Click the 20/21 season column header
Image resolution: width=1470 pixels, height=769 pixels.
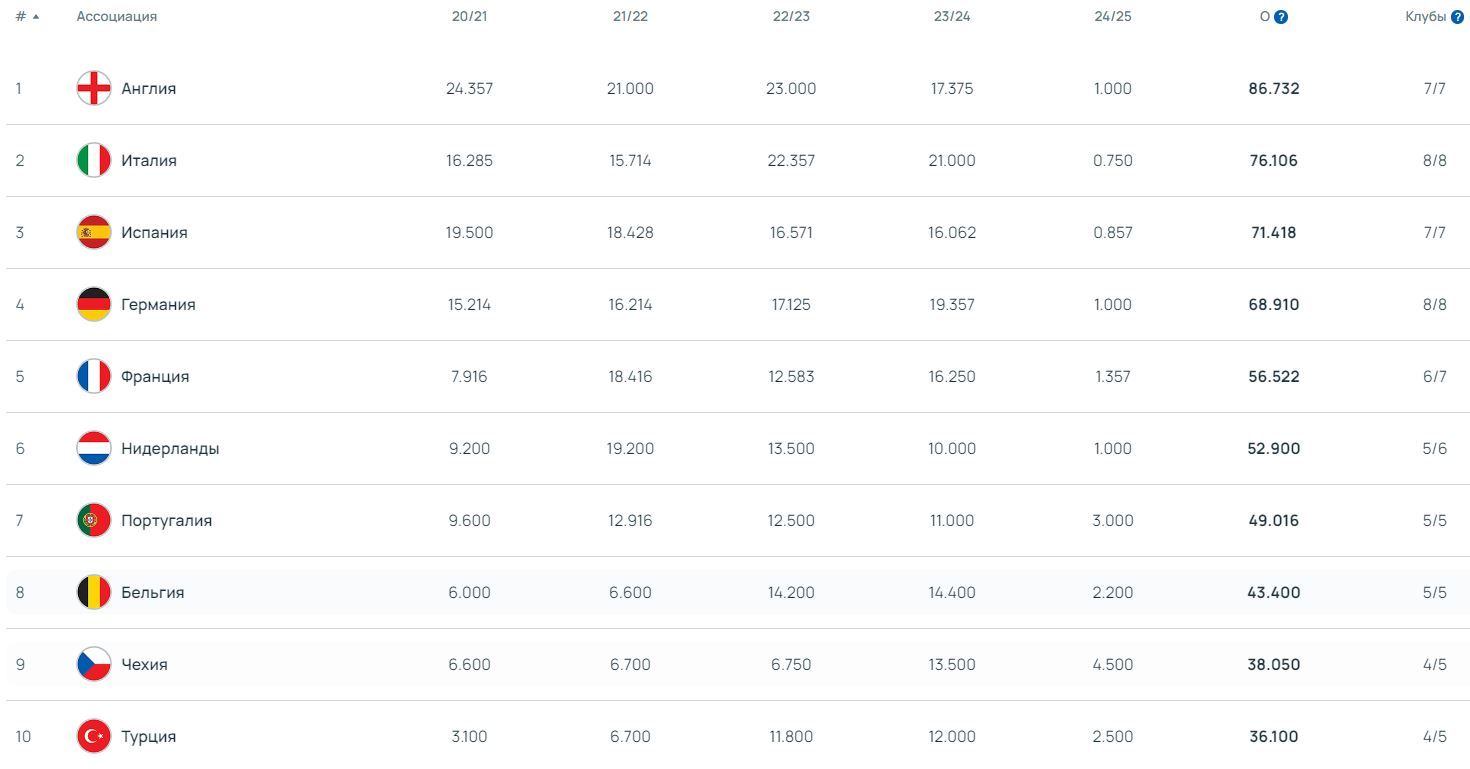[x=469, y=17]
